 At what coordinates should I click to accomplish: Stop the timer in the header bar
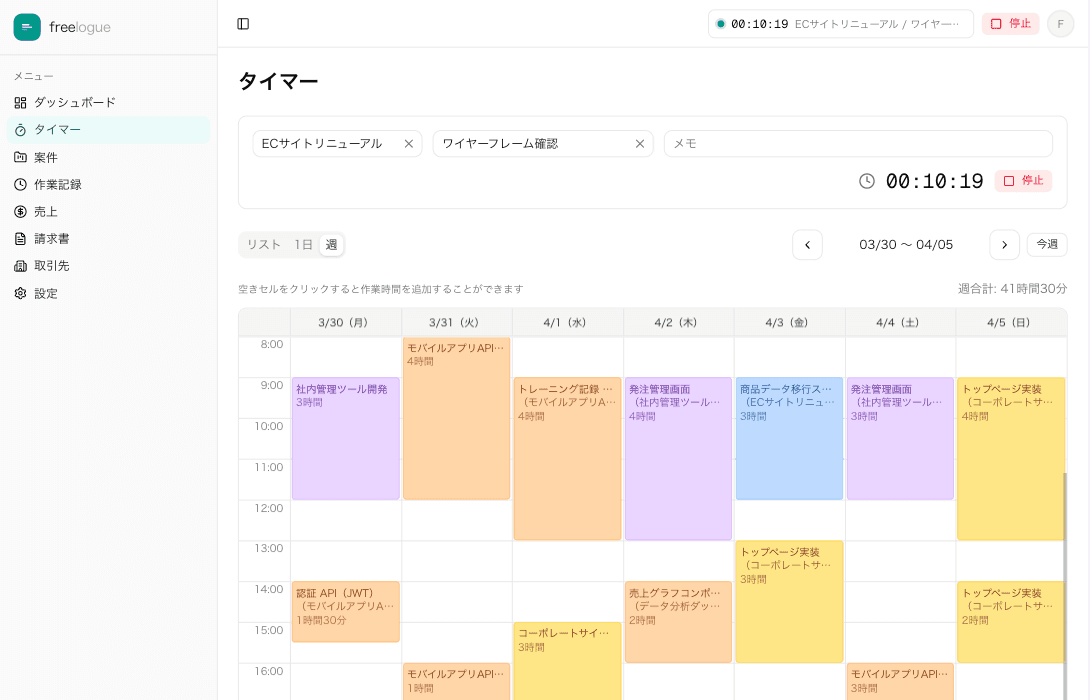1010,24
